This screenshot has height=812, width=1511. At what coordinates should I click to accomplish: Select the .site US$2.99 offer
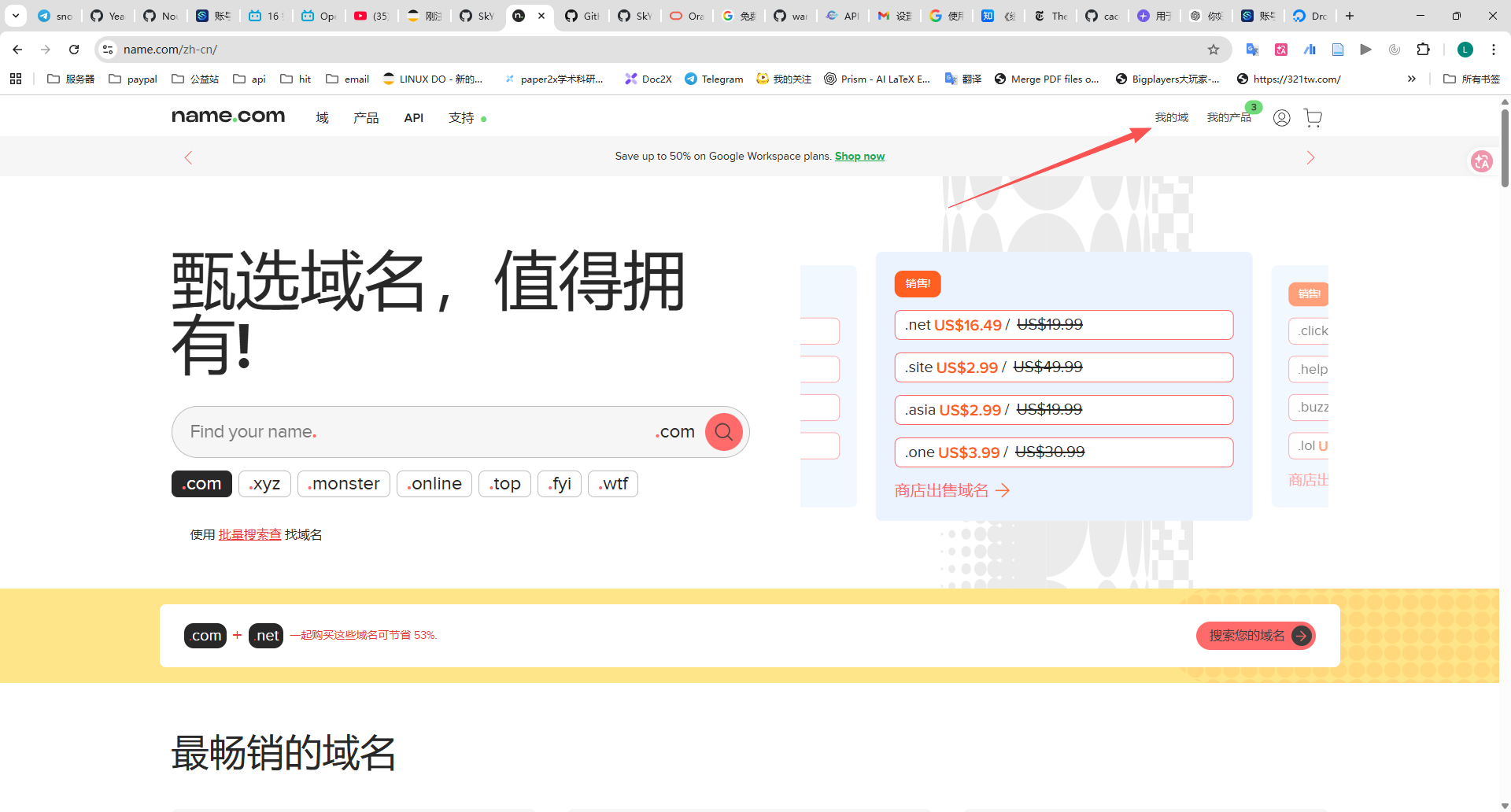pos(1064,367)
